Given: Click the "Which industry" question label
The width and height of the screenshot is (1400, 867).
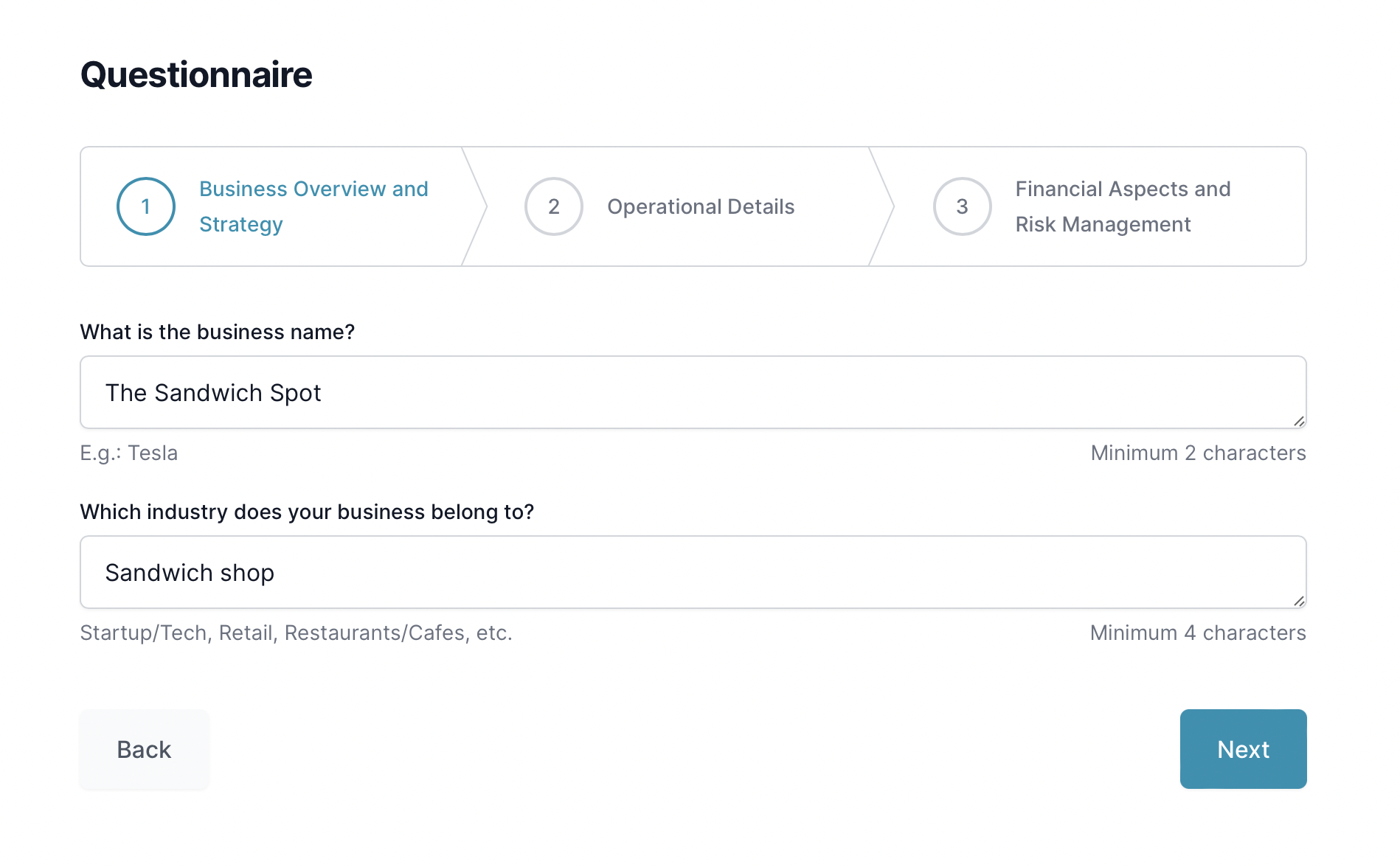Looking at the screenshot, I should pyautogui.click(x=307, y=512).
